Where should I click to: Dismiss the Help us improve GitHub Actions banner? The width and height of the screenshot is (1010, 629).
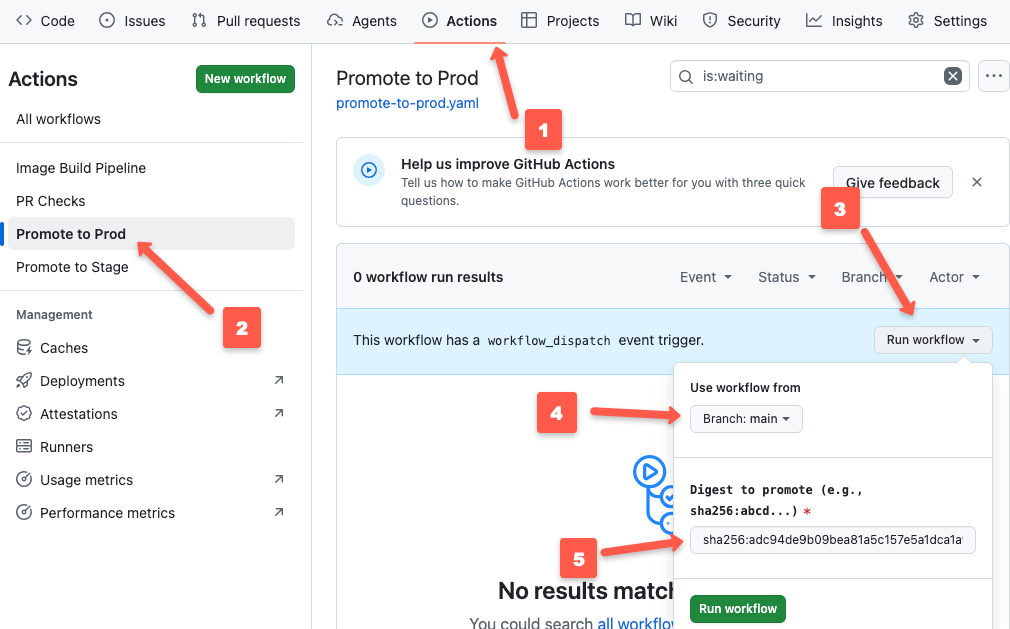[x=977, y=182]
